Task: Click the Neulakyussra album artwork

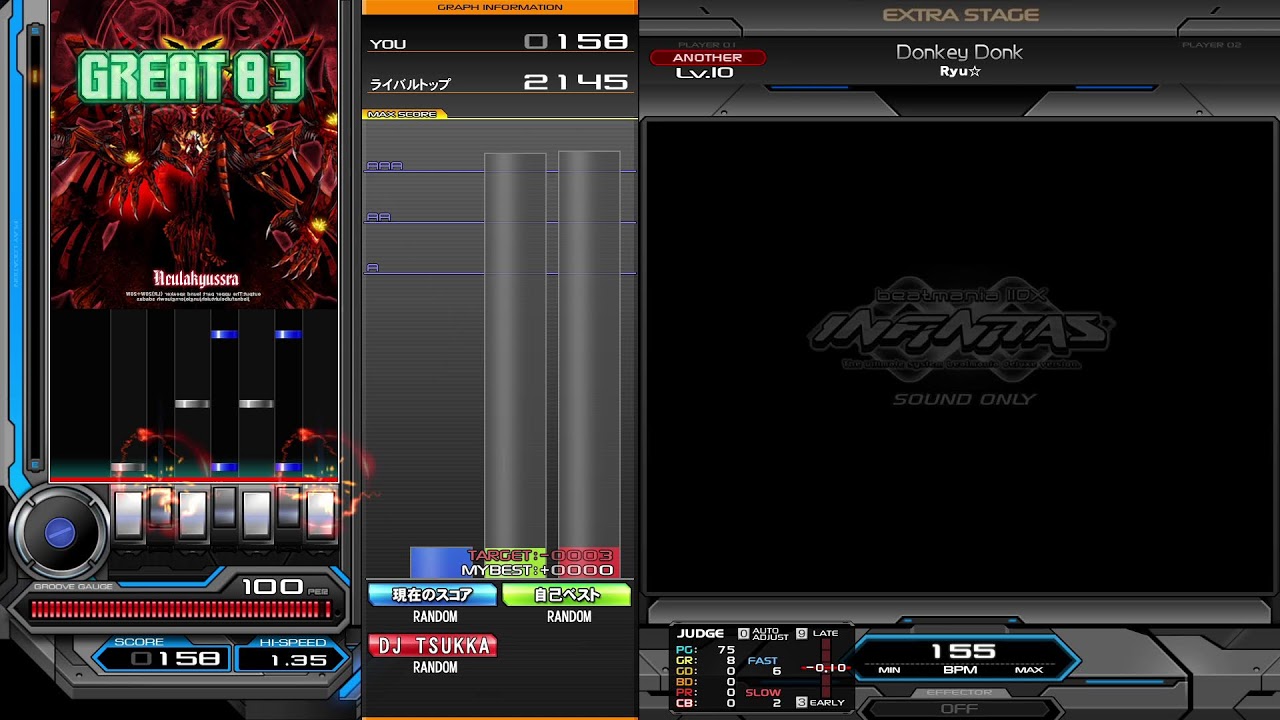Action: (x=194, y=155)
